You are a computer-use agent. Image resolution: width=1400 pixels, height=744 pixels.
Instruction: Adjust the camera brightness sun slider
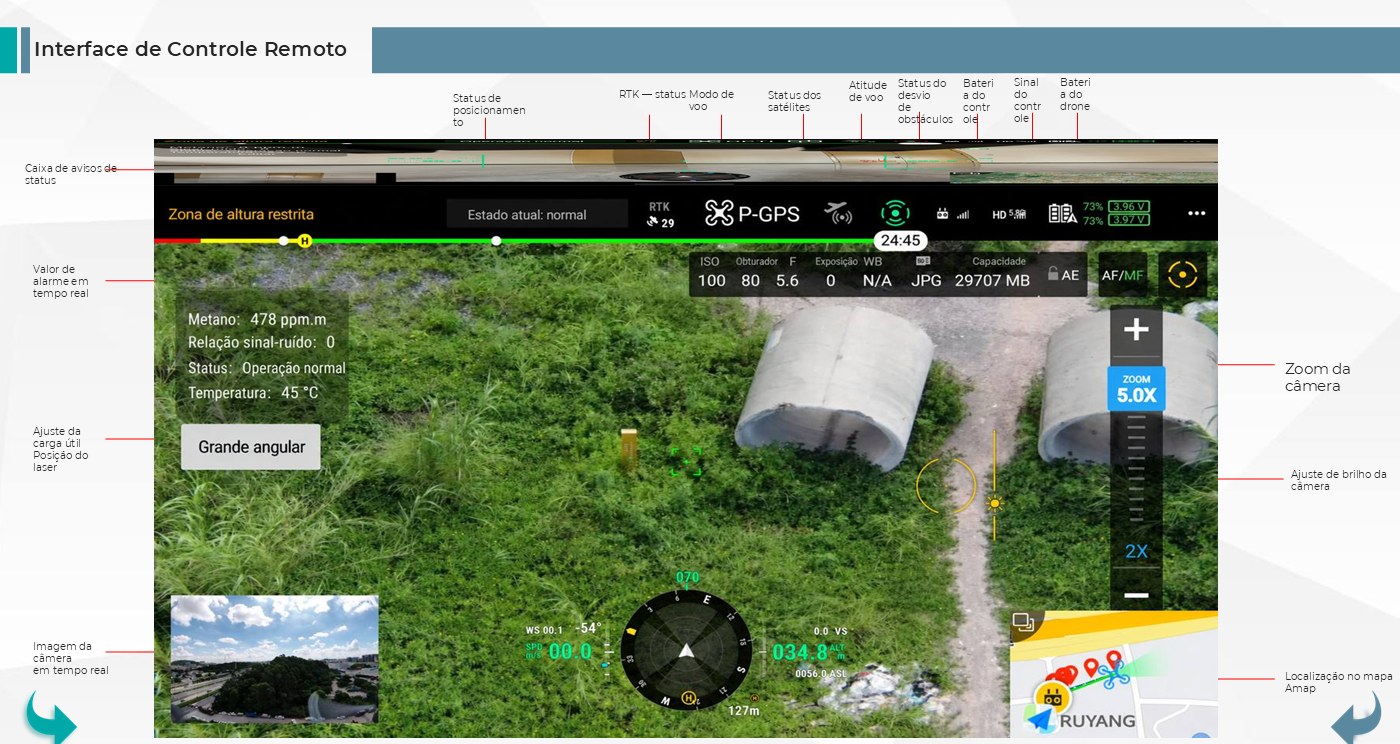[995, 502]
